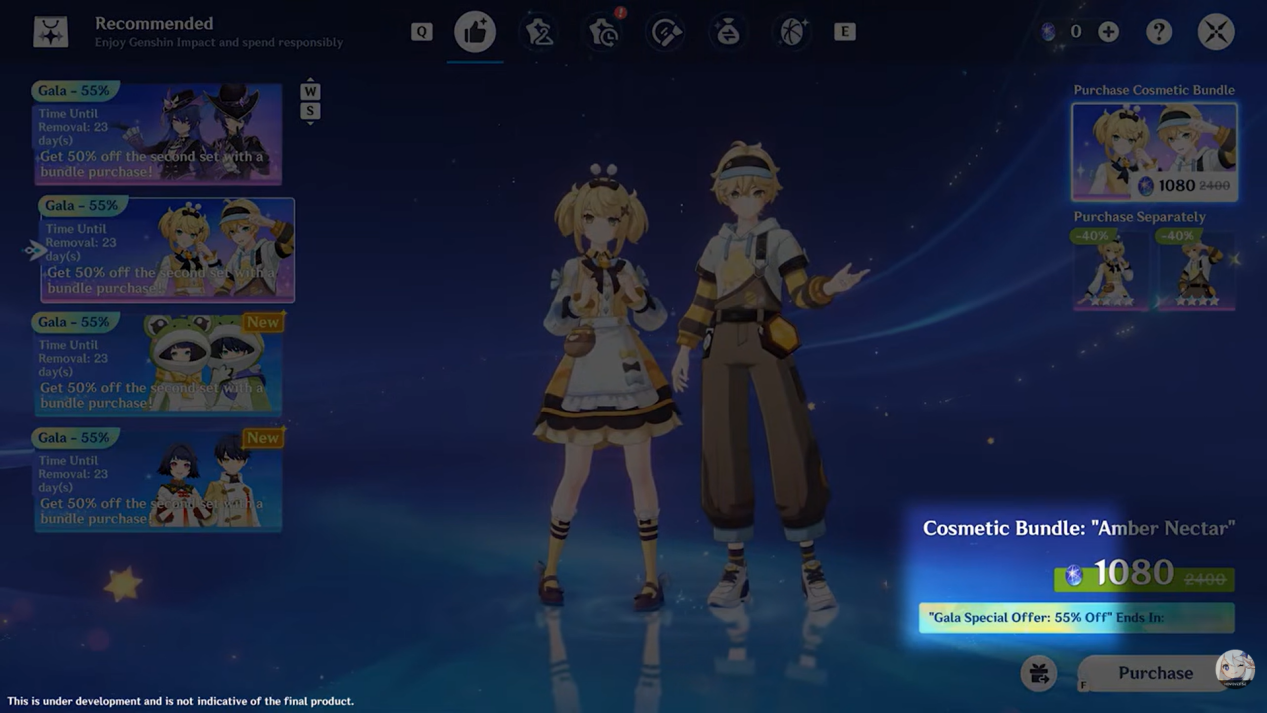Open the limited-time shop tab with notification
Viewport: 1267px width, 713px height.
point(604,32)
